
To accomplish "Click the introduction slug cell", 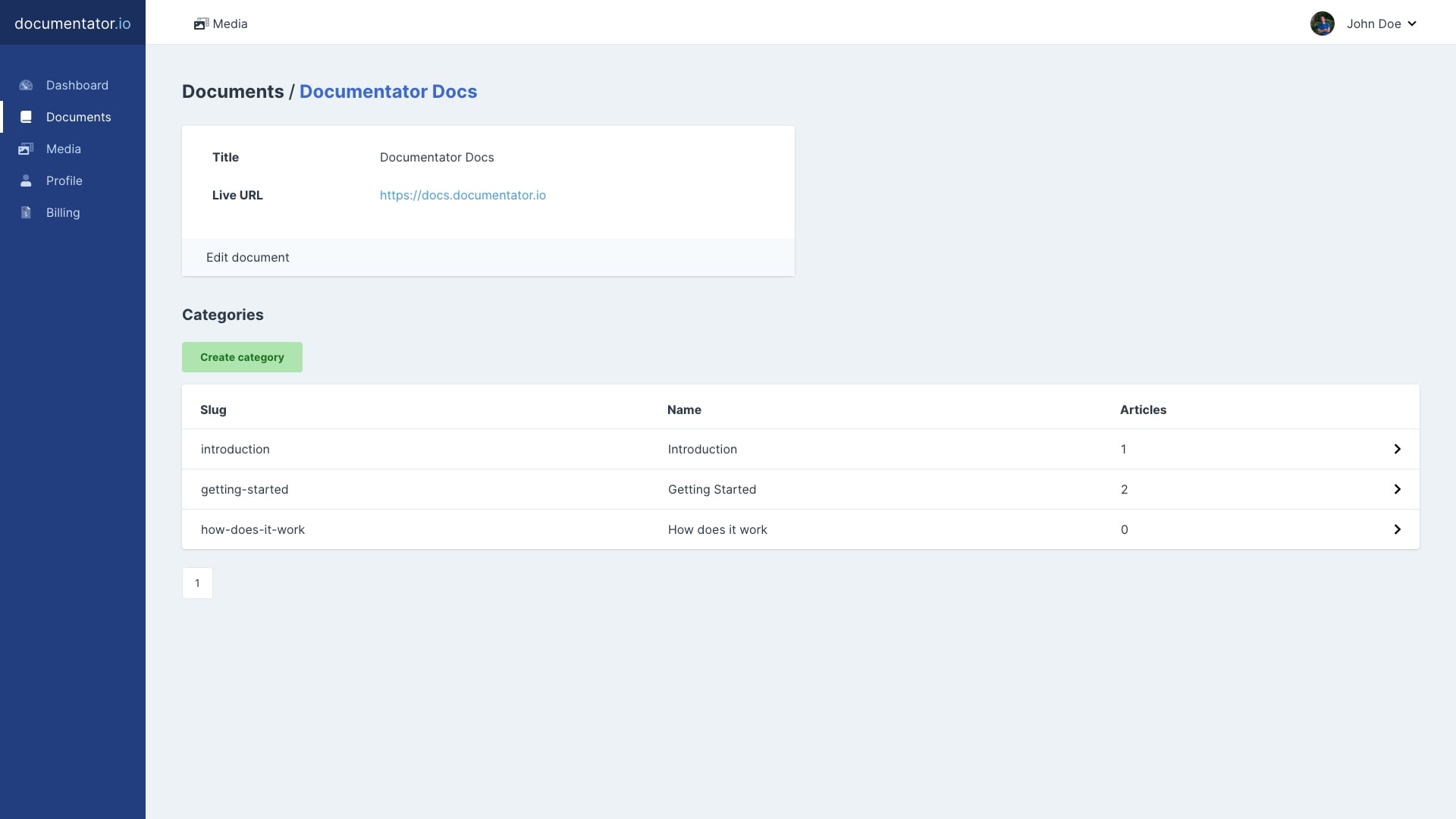I will [x=235, y=450].
